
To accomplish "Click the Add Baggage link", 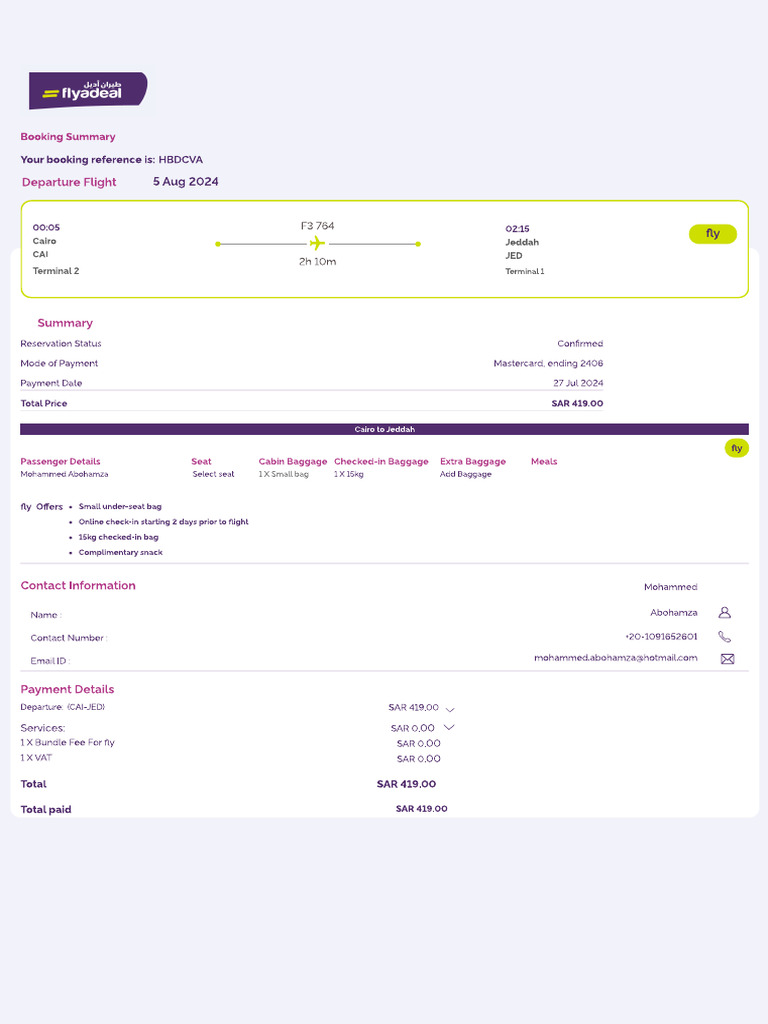I will (466, 474).
